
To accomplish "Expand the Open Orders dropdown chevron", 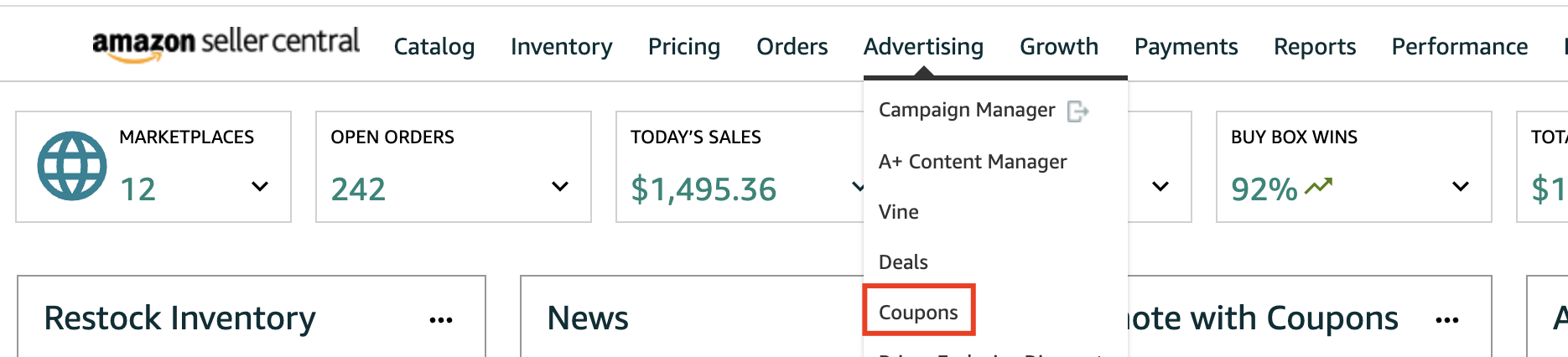I will [560, 186].
